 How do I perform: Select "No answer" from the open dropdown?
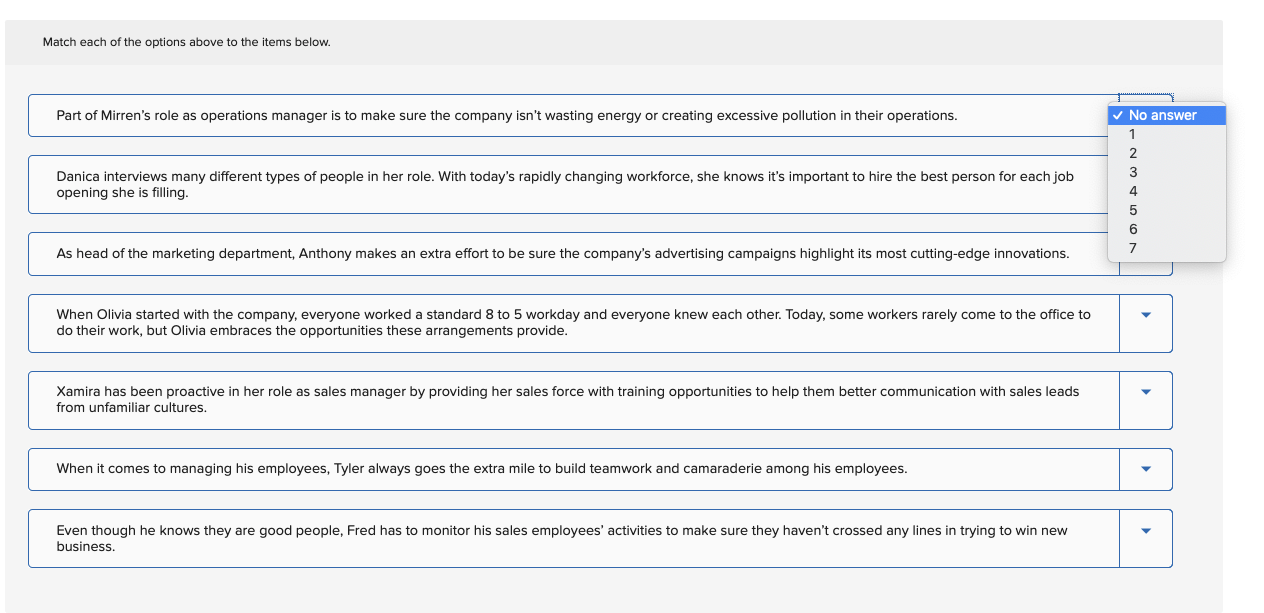tap(1166, 115)
